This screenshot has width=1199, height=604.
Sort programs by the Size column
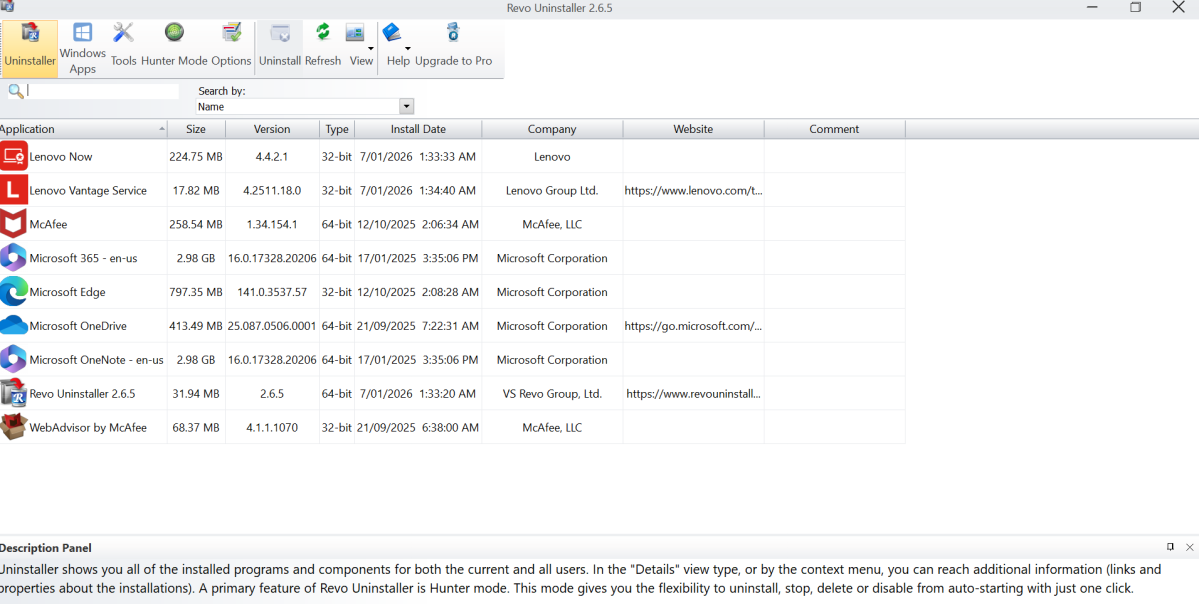pyautogui.click(x=196, y=128)
